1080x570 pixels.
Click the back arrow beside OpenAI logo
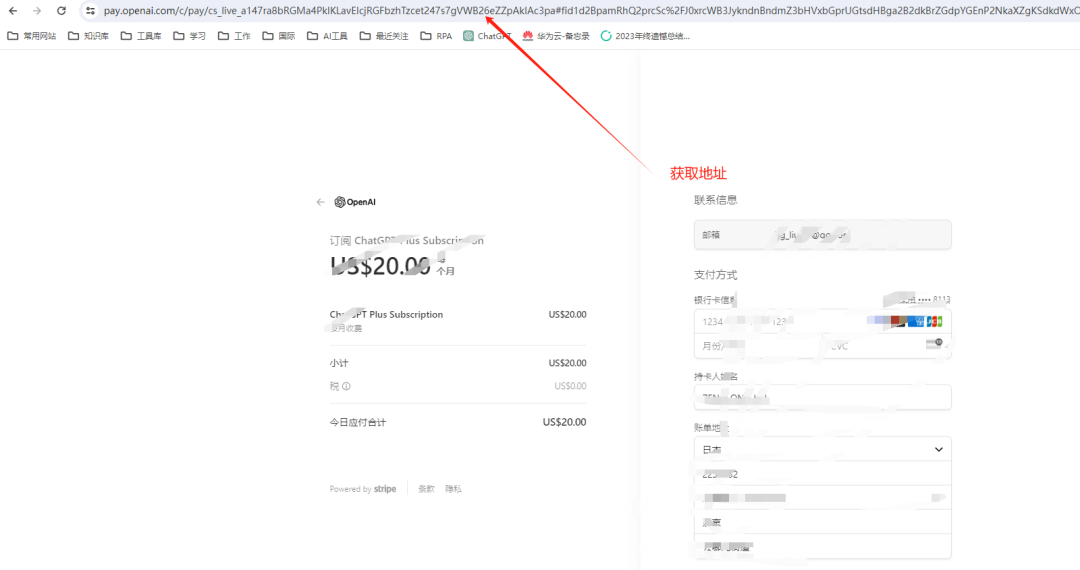click(320, 202)
